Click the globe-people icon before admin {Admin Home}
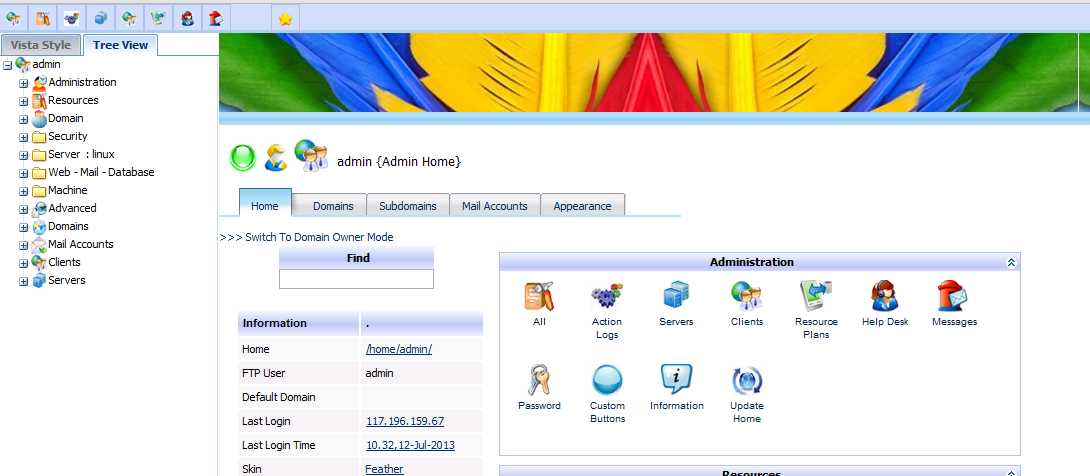 [311, 156]
